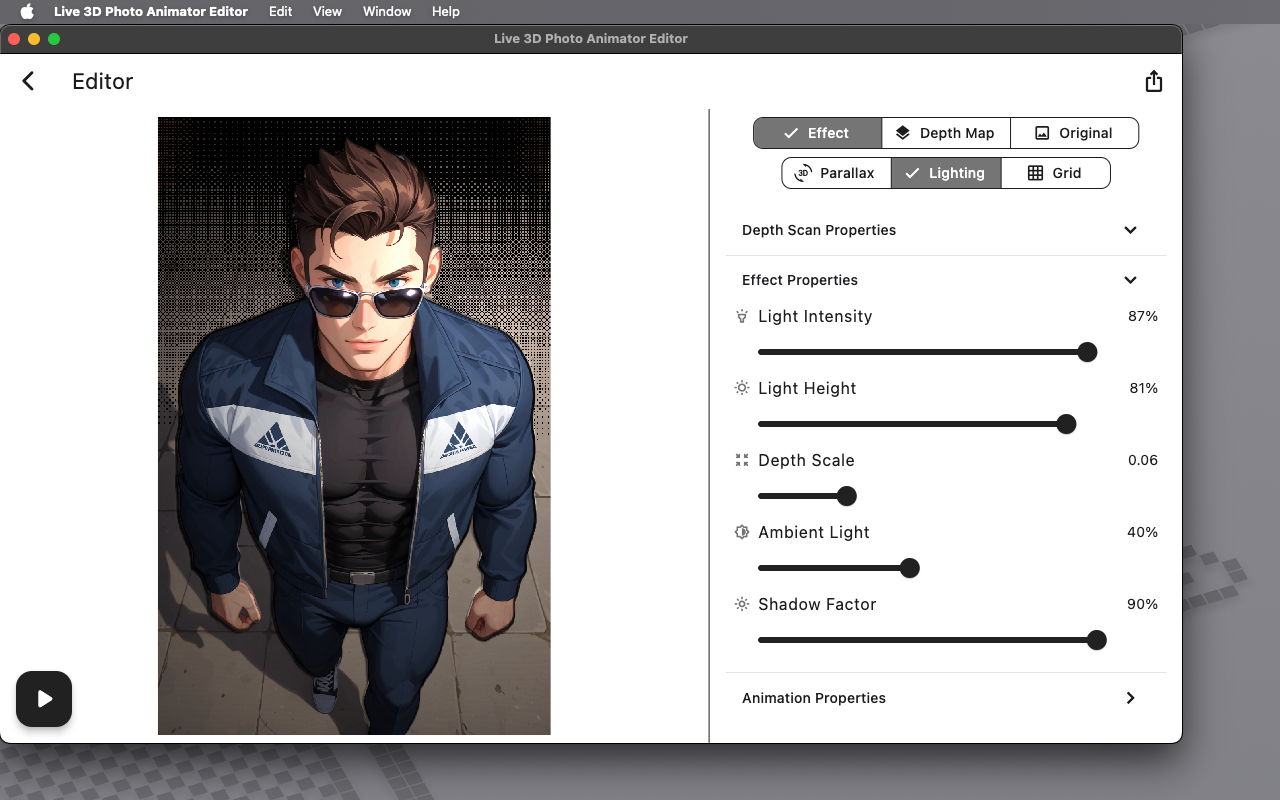Click the Ambient Light brightness icon
This screenshot has height=800, width=1280.
click(742, 532)
